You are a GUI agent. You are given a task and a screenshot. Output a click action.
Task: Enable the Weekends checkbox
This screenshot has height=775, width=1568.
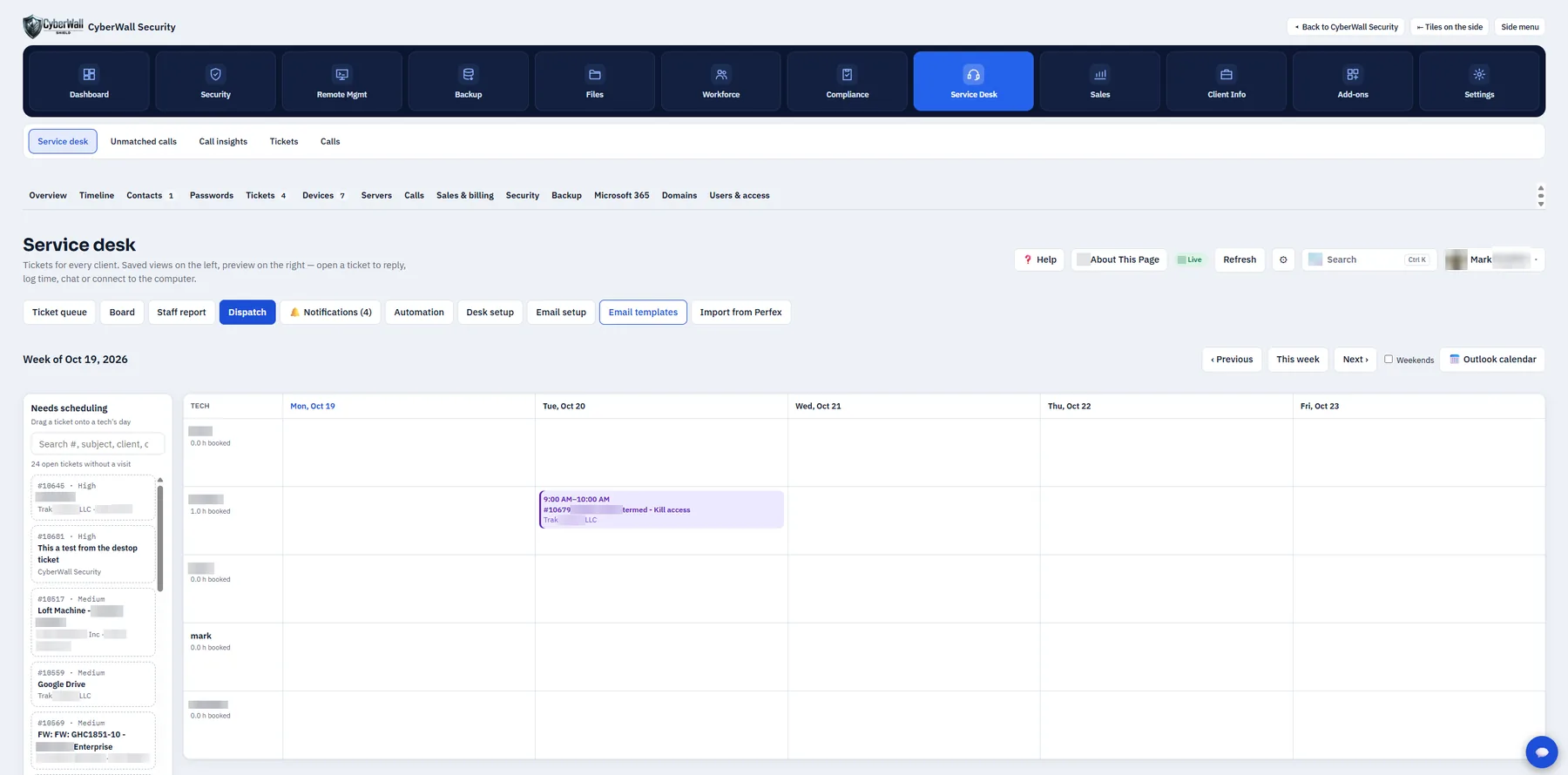(x=1389, y=359)
